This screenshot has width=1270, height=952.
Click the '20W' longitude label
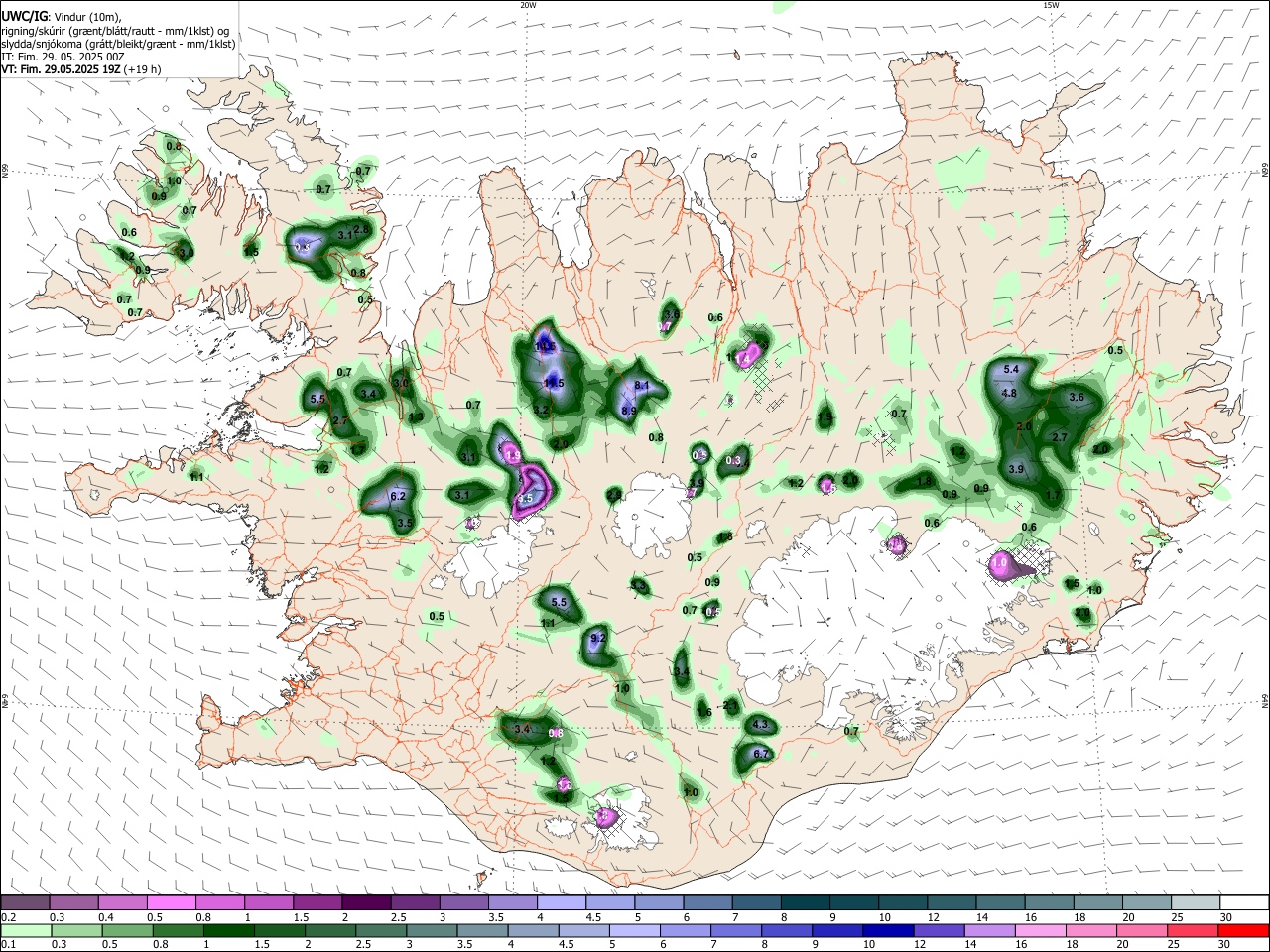[528, 5]
